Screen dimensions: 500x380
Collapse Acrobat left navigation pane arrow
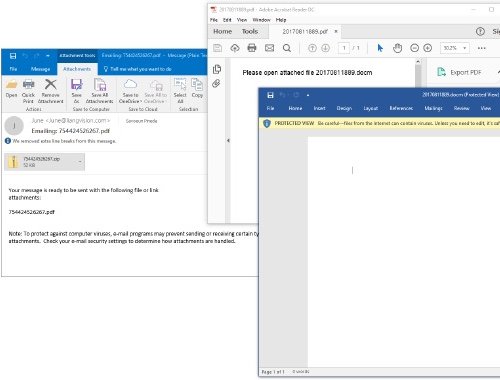click(x=228, y=141)
